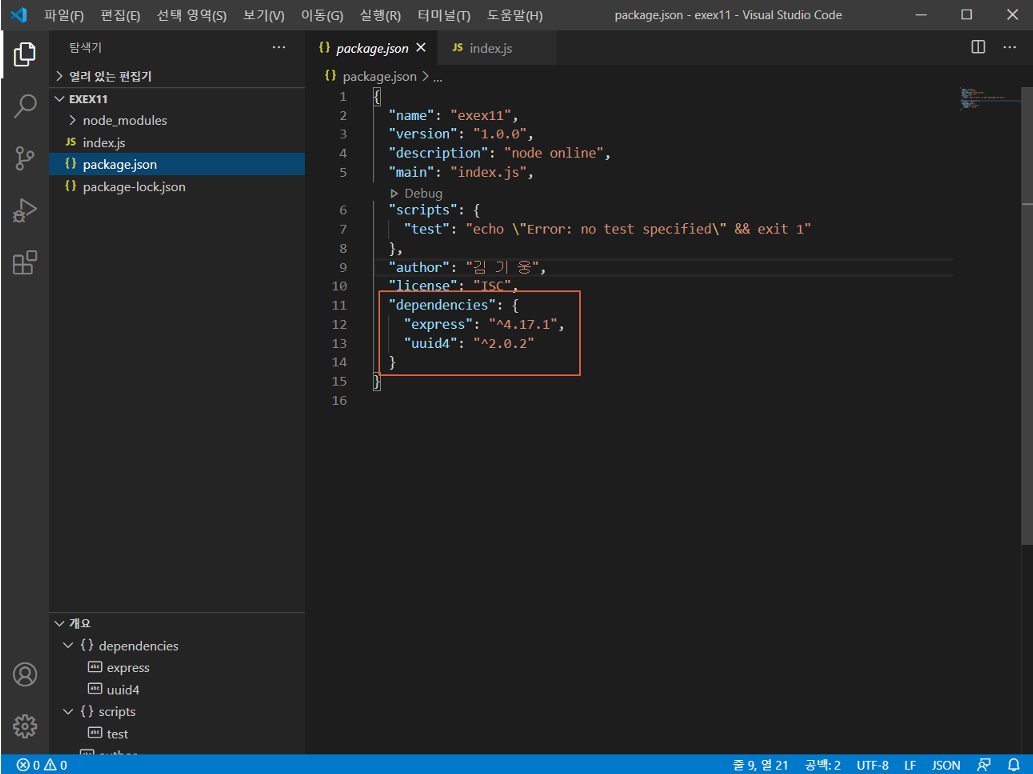
Task: Select the package.json editor tab
Action: point(372,48)
